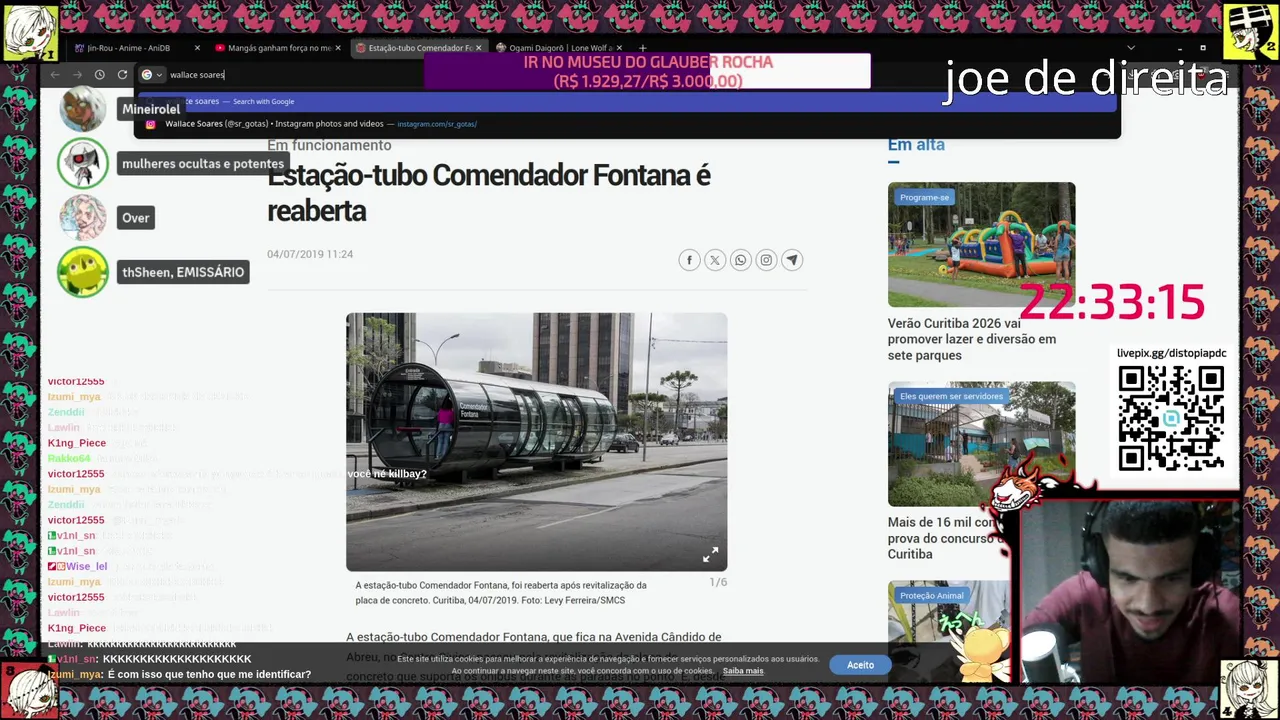1280x720 pixels.
Task: Click the Instagram share icon in article
Action: (766, 260)
